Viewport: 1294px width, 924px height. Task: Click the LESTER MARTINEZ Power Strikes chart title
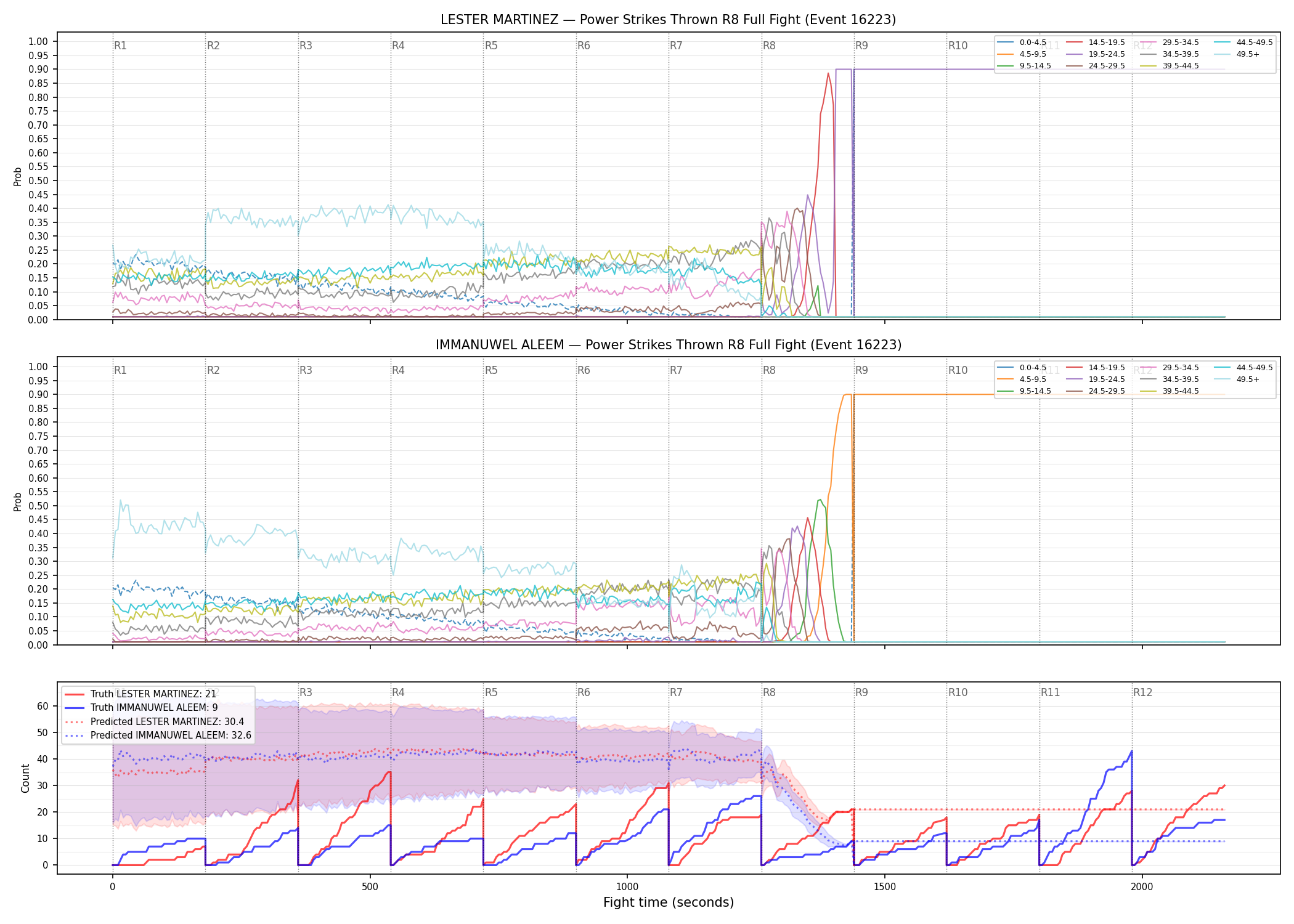point(668,20)
